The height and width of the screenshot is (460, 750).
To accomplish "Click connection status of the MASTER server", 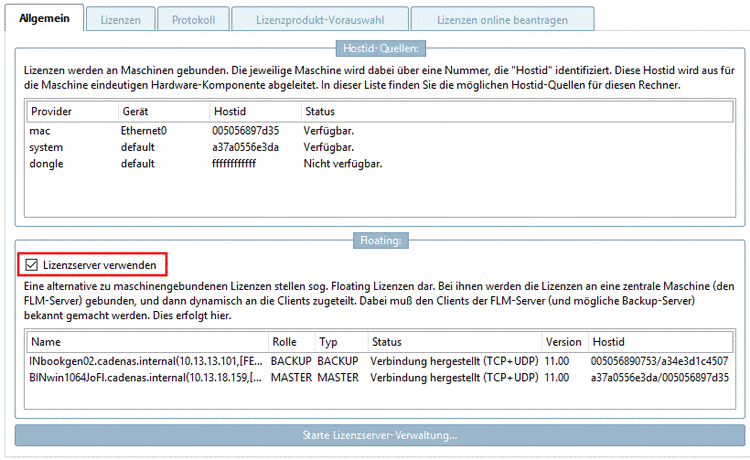I will click(x=454, y=377).
